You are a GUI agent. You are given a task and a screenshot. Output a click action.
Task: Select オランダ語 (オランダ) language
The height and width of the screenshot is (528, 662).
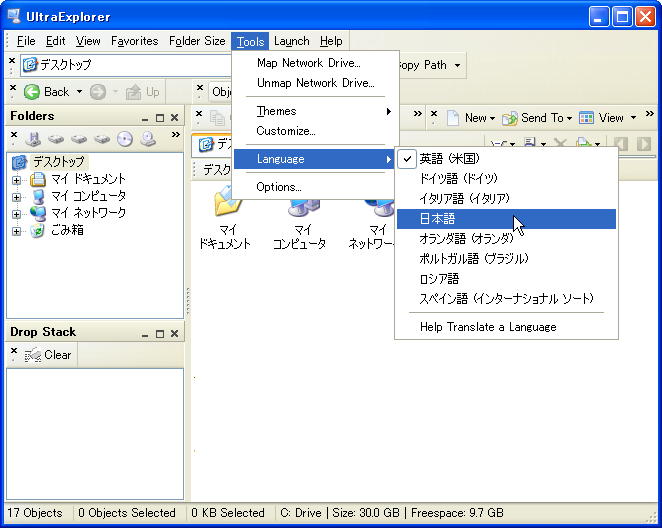(506, 239)
